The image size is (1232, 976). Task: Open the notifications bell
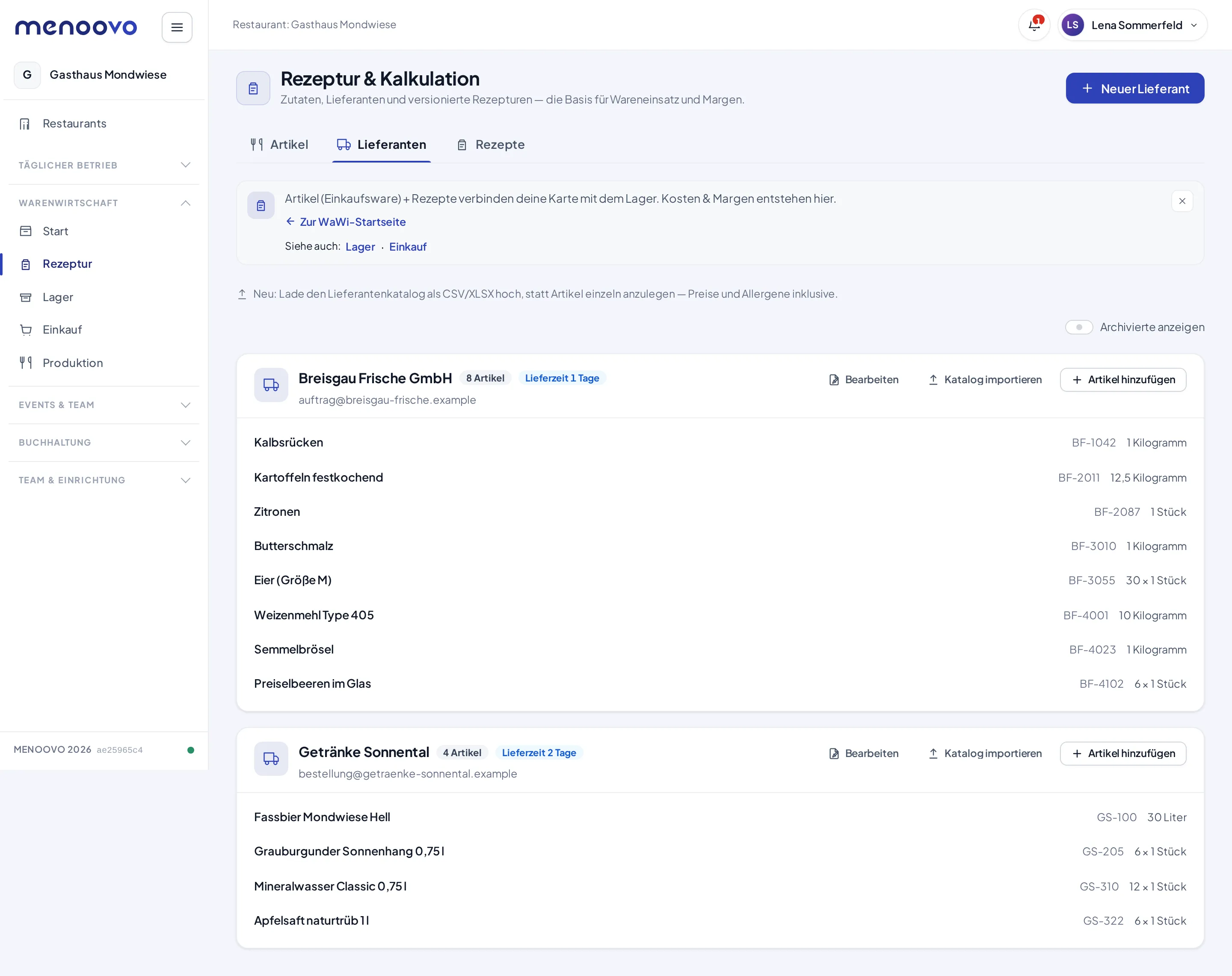(x=1034, y=25)
